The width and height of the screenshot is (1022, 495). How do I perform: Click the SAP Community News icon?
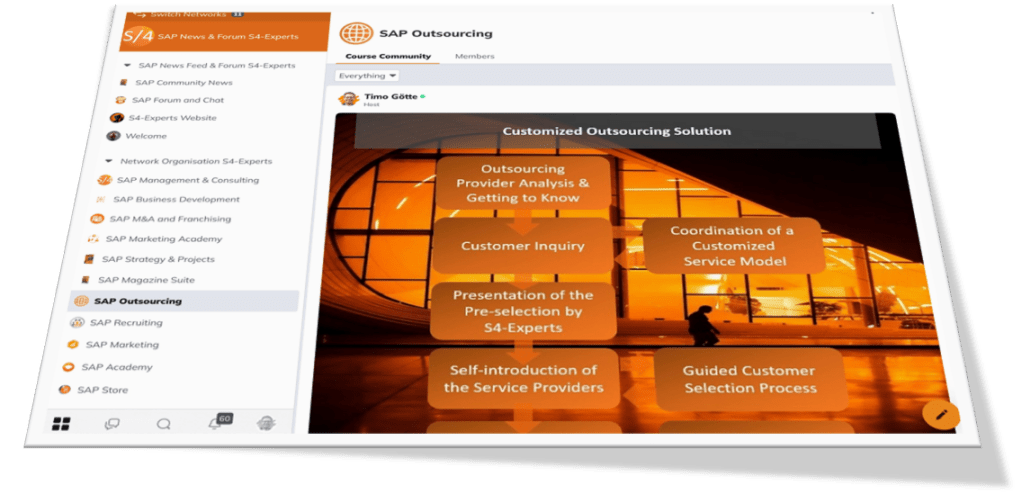[x=124, y=83]
